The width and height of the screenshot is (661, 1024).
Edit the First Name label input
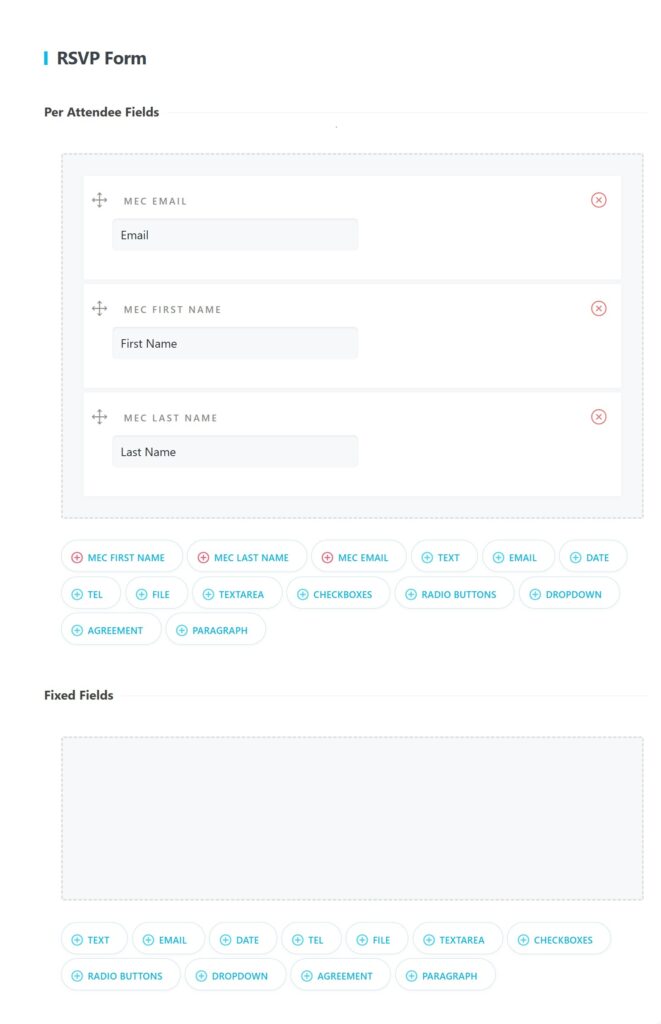pos(235,343)
